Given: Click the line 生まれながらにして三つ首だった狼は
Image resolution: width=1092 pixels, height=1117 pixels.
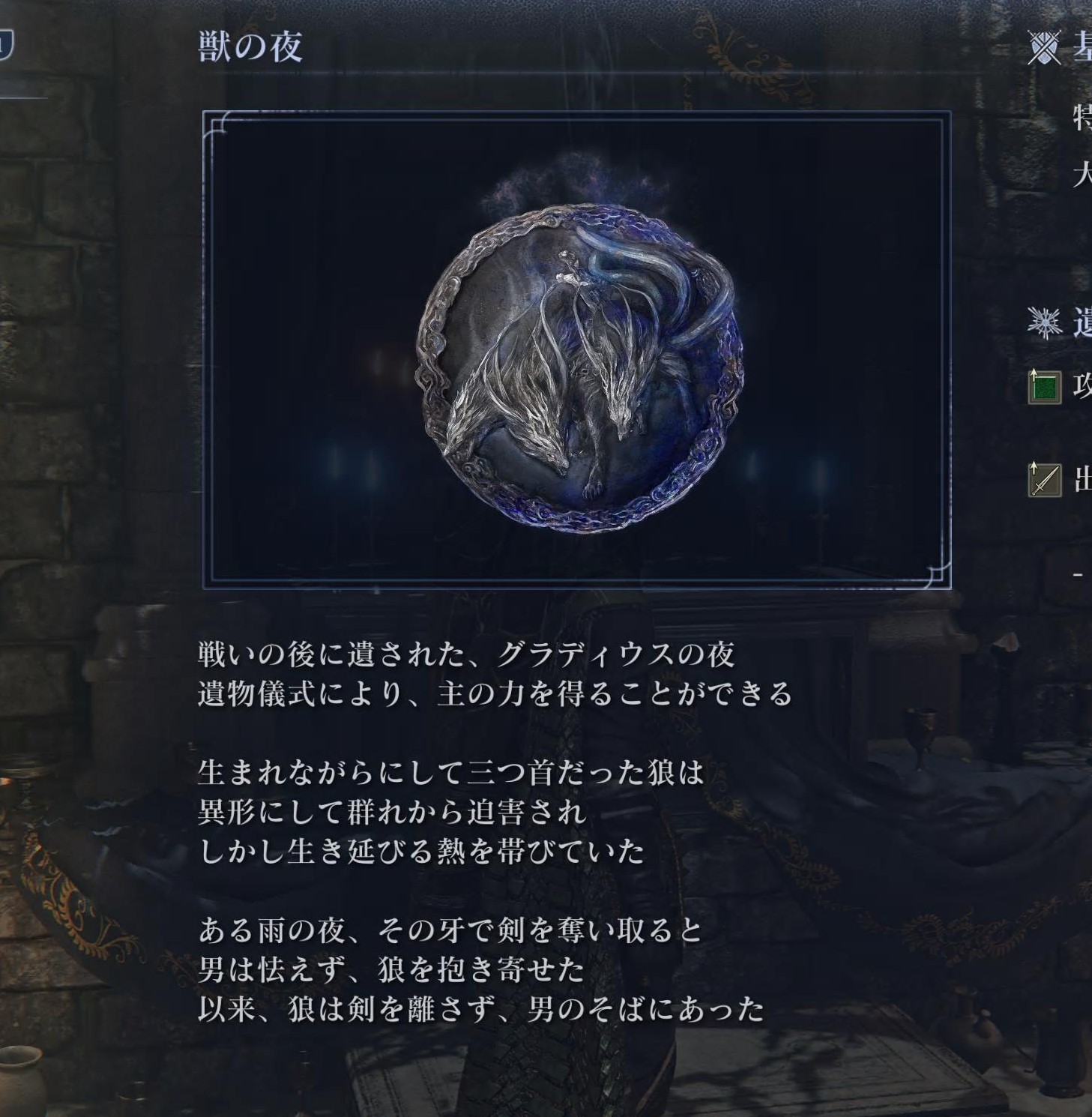Looking at the screenshot, I should coord(451,772).
